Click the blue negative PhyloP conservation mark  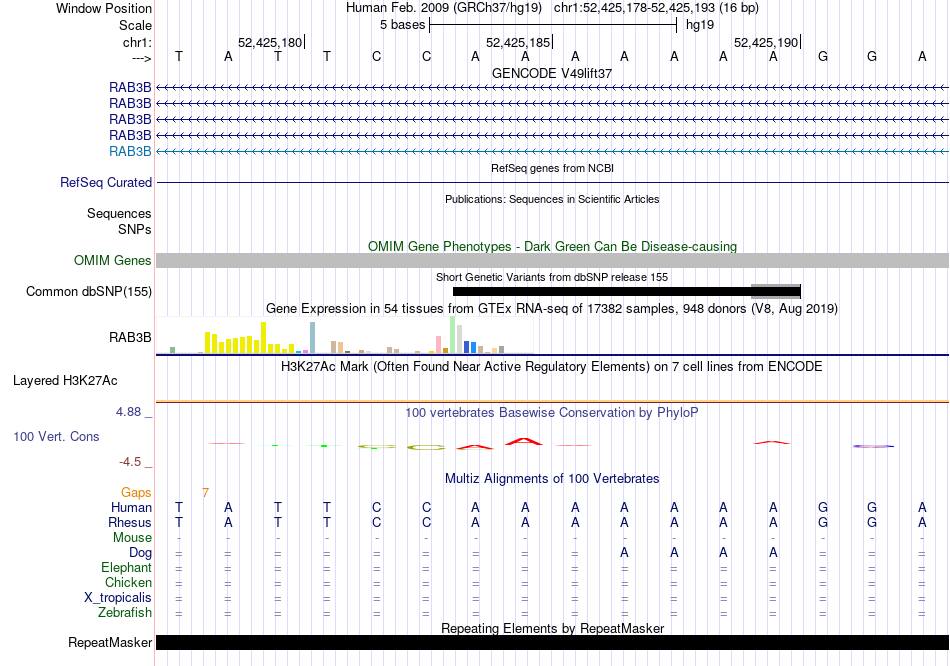click(873, 447)
